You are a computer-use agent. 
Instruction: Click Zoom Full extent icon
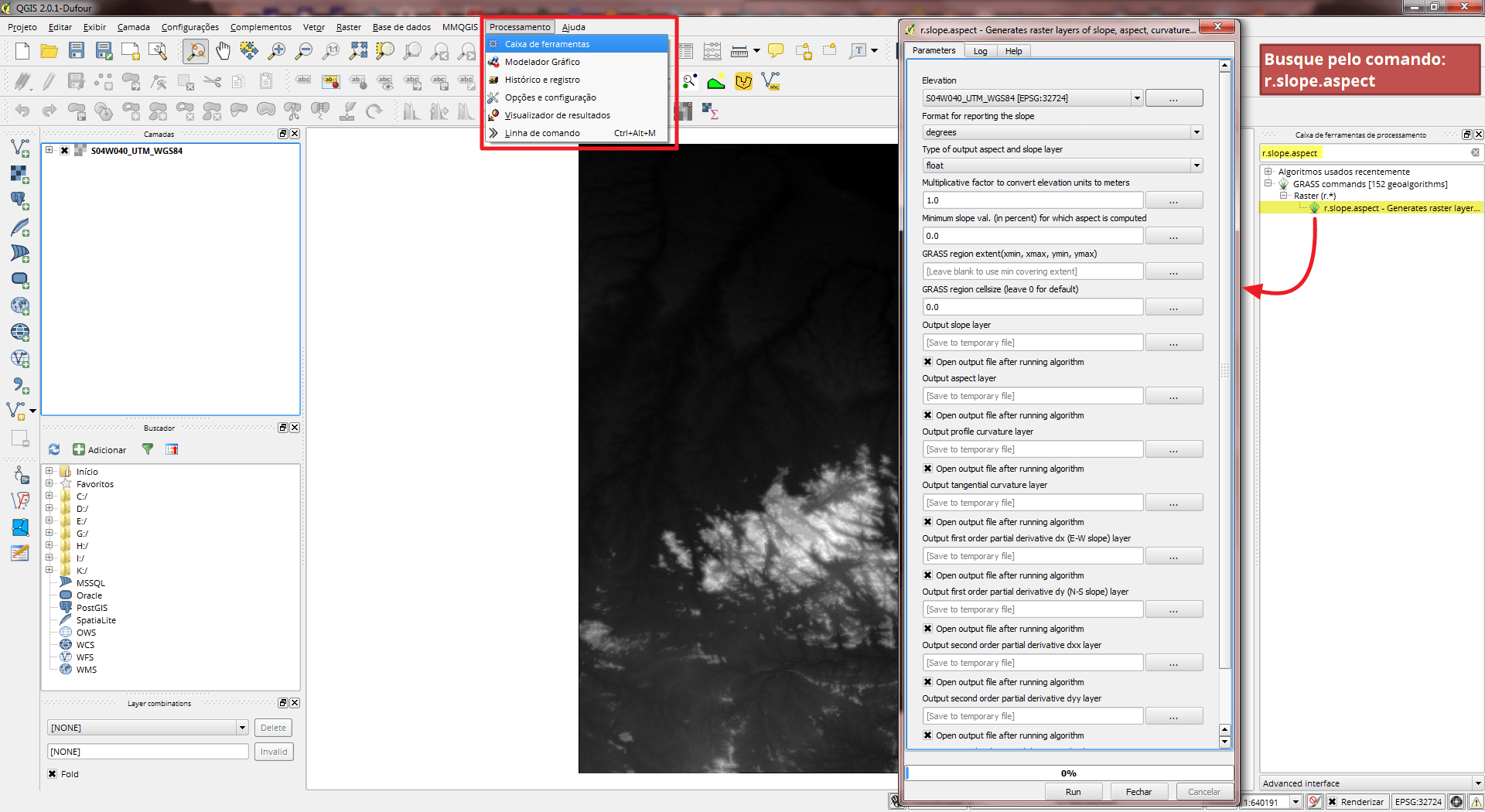(x=357, y=51)
